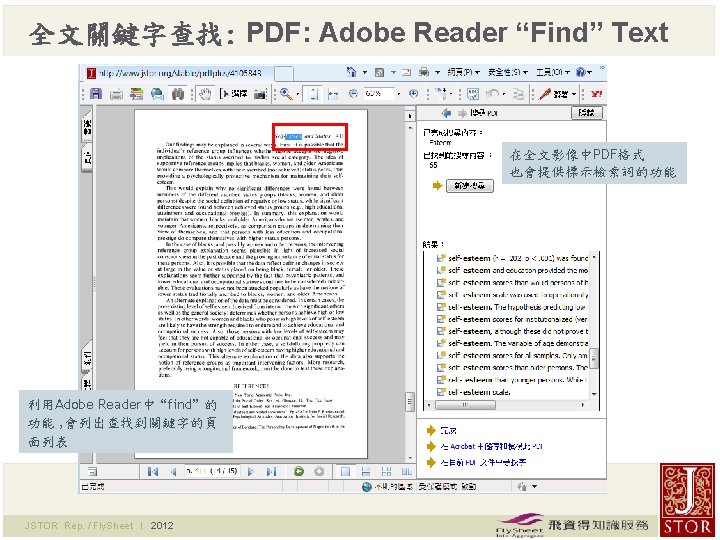Open the RSS feeds icon in browser bar
Viewport: 720px width, 540px height.
tap(379, 72)
